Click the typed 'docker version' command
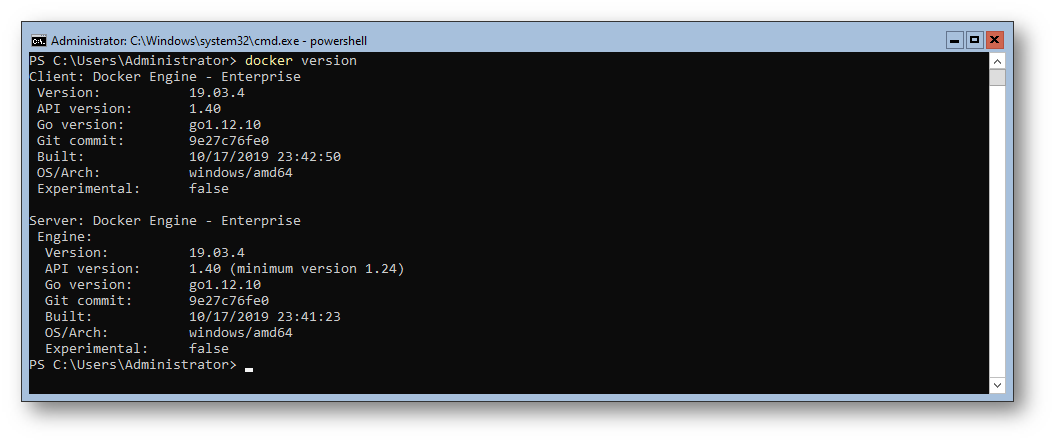1056x444 pixels. (x=300, y=61)
